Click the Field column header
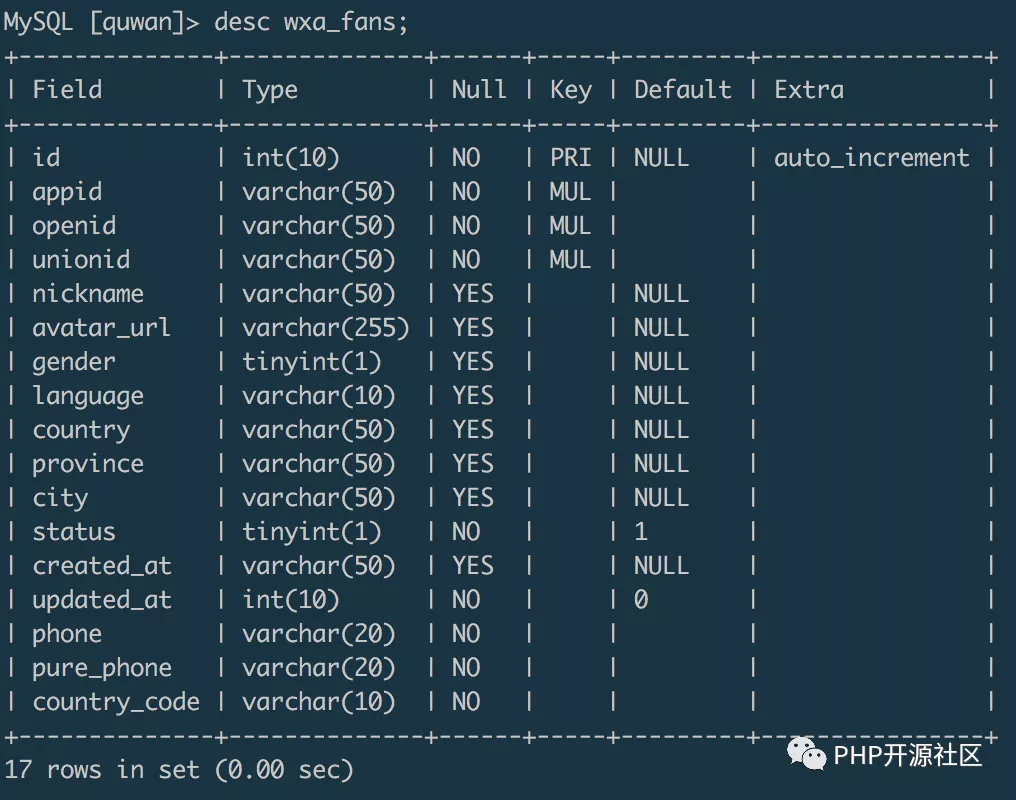Image resolution: width=1016 pixels, height=800 pixels. click(x=67, y=90)
